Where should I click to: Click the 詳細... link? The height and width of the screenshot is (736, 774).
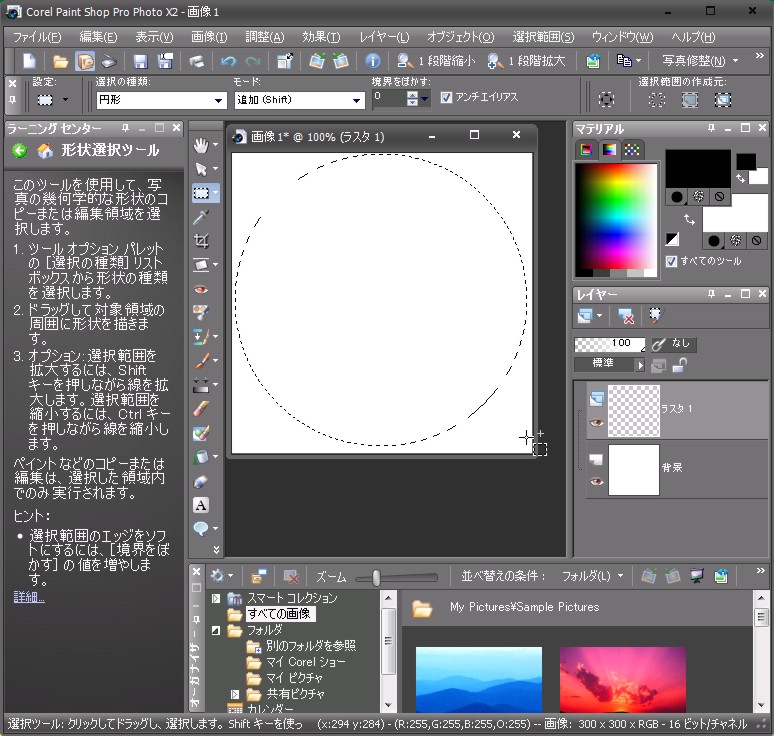pyautogui.click(x=29, y=597)
